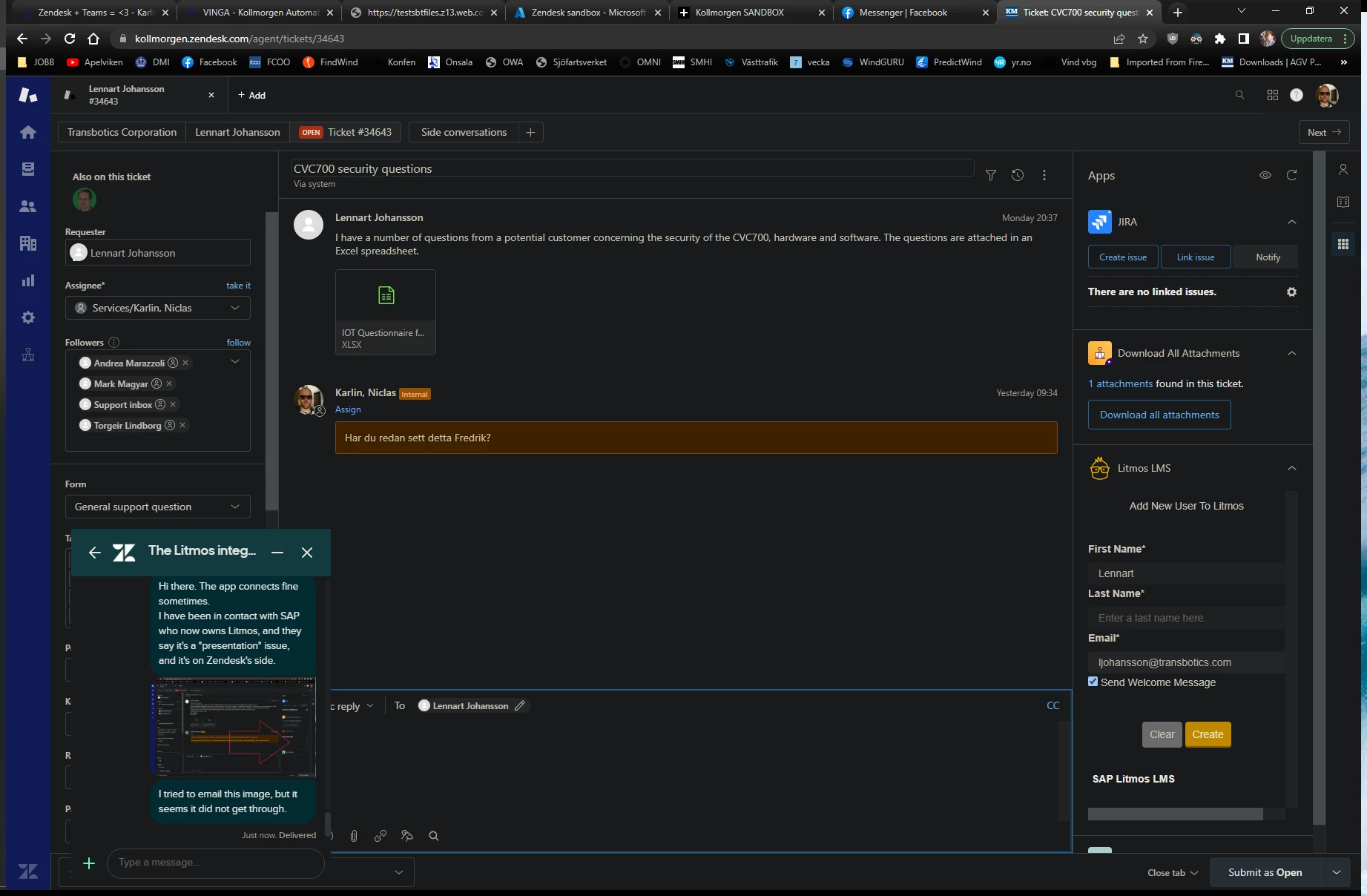
Task: Expand the Followers field chevron
Action: 235,361
